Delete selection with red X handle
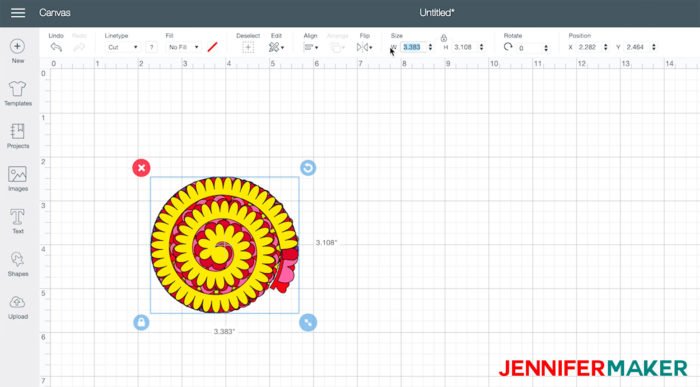 click(141, 168)
